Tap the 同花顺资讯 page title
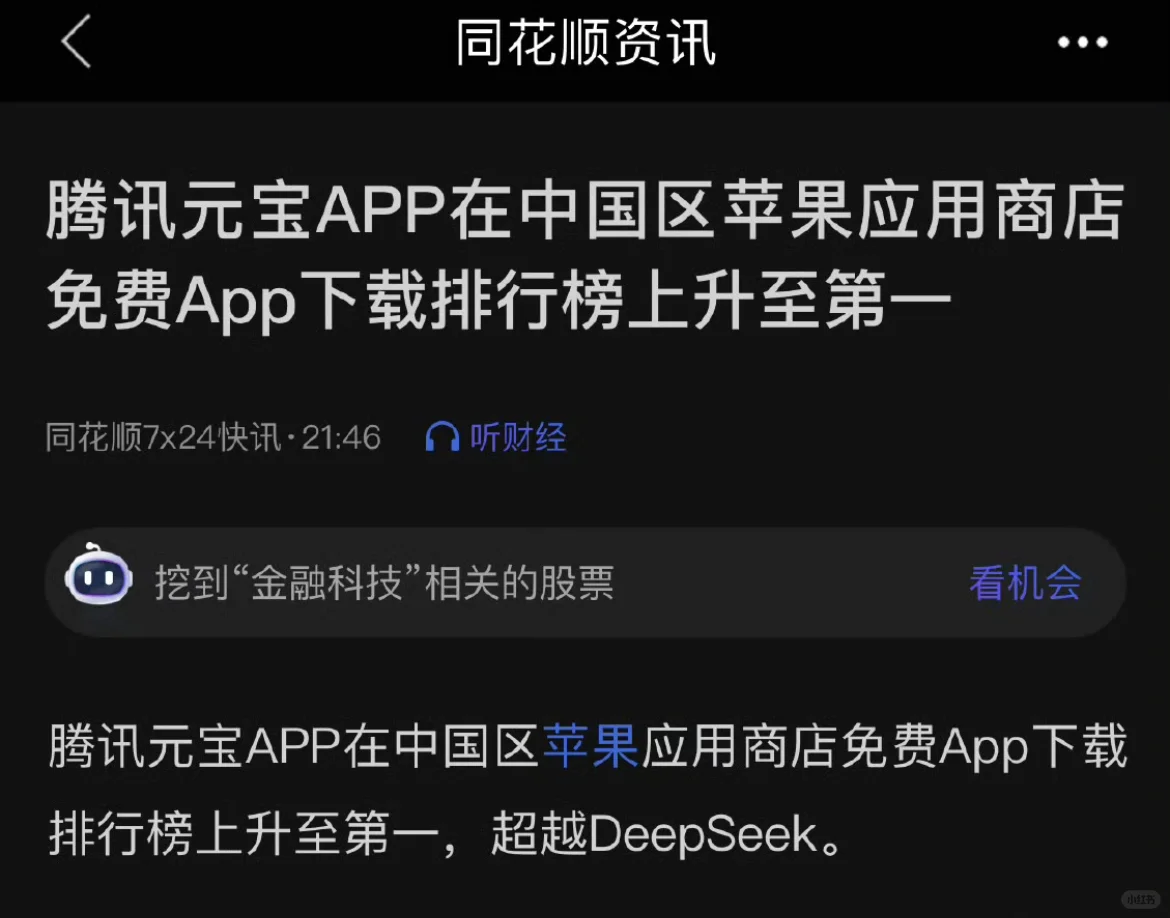 click(x=586, y=43)
